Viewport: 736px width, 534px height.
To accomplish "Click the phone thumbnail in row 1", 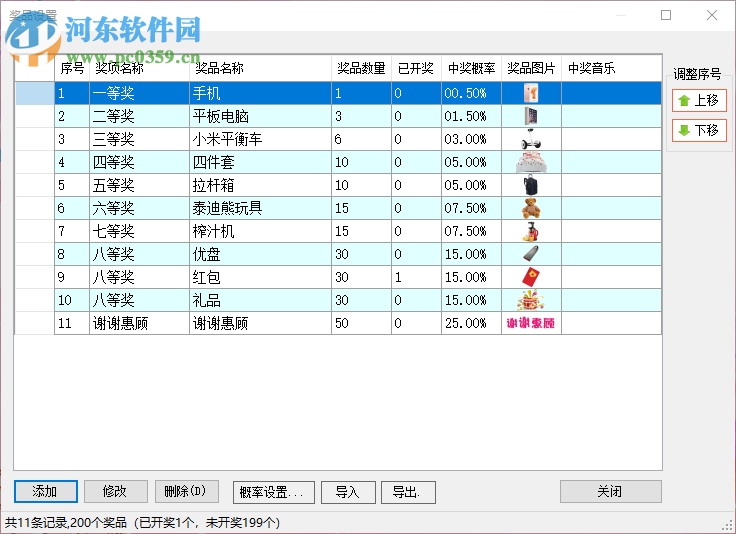I will coord(531,93).
